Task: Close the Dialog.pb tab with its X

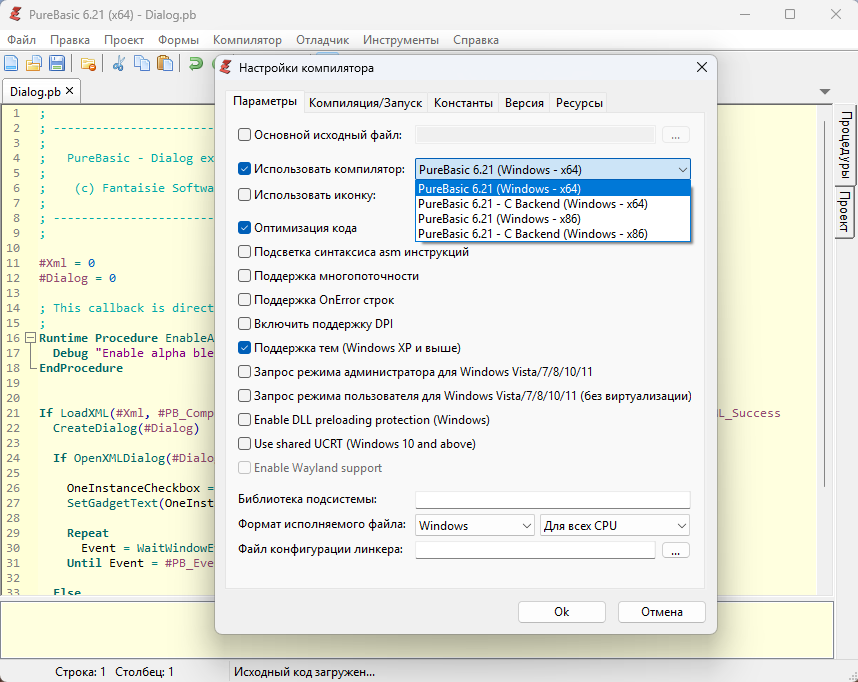Action: click(69, 91)
